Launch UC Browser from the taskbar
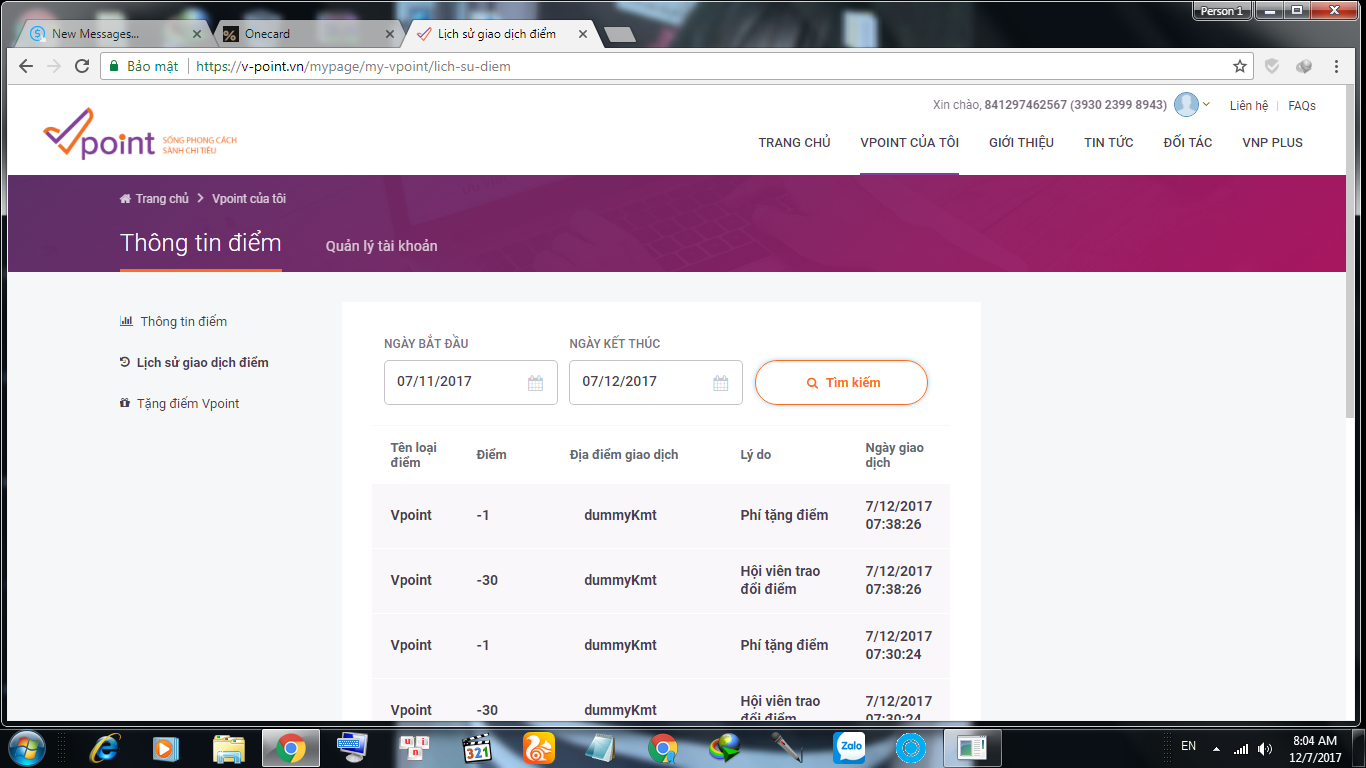Screen dimensions: 1366x768 [x=539, y=747]
